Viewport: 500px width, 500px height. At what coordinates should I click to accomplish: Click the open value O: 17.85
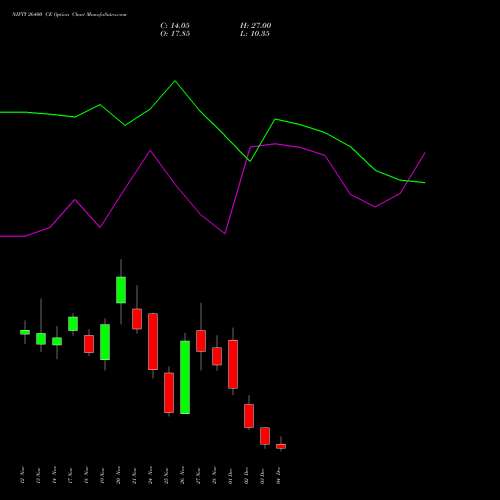point(175,34)
